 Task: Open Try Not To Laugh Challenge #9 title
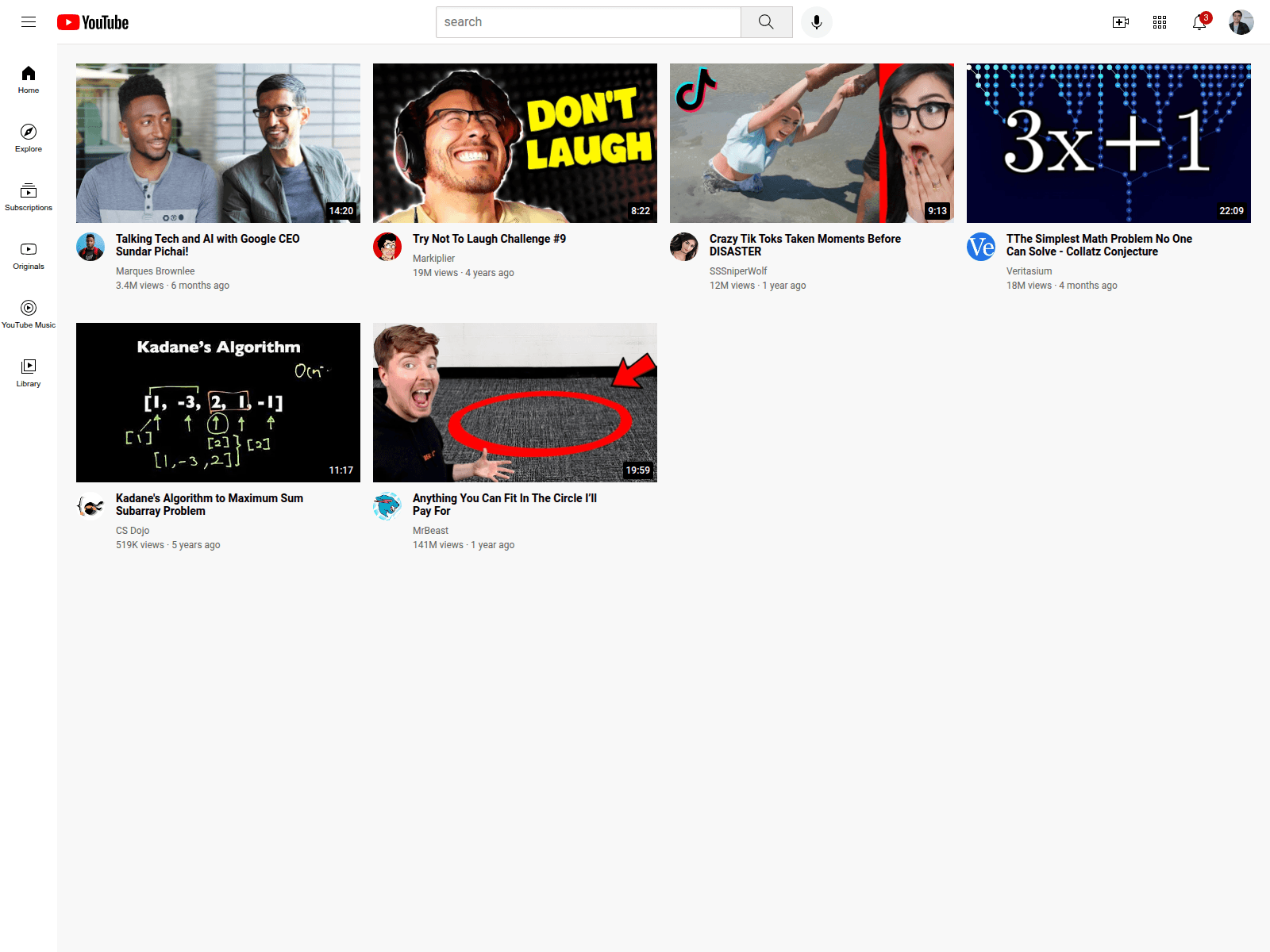tap(489, 239)
